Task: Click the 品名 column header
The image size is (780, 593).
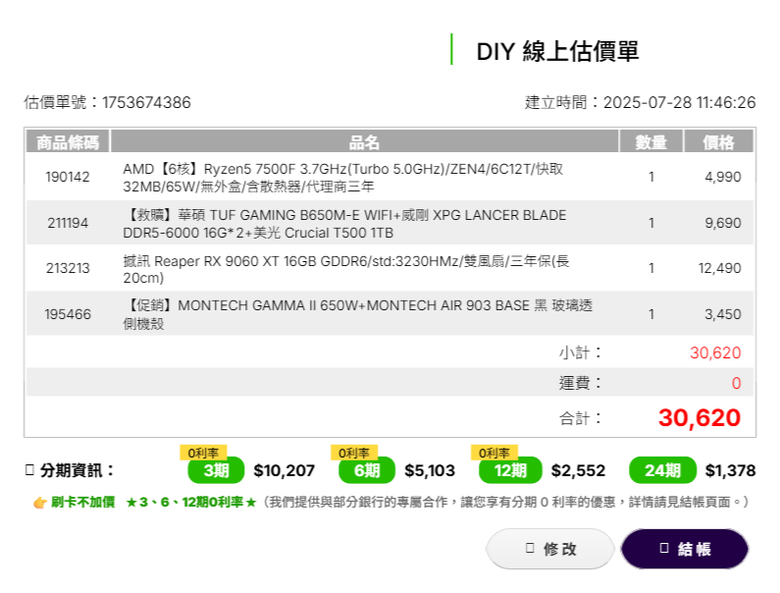Action: pos(364,142)
